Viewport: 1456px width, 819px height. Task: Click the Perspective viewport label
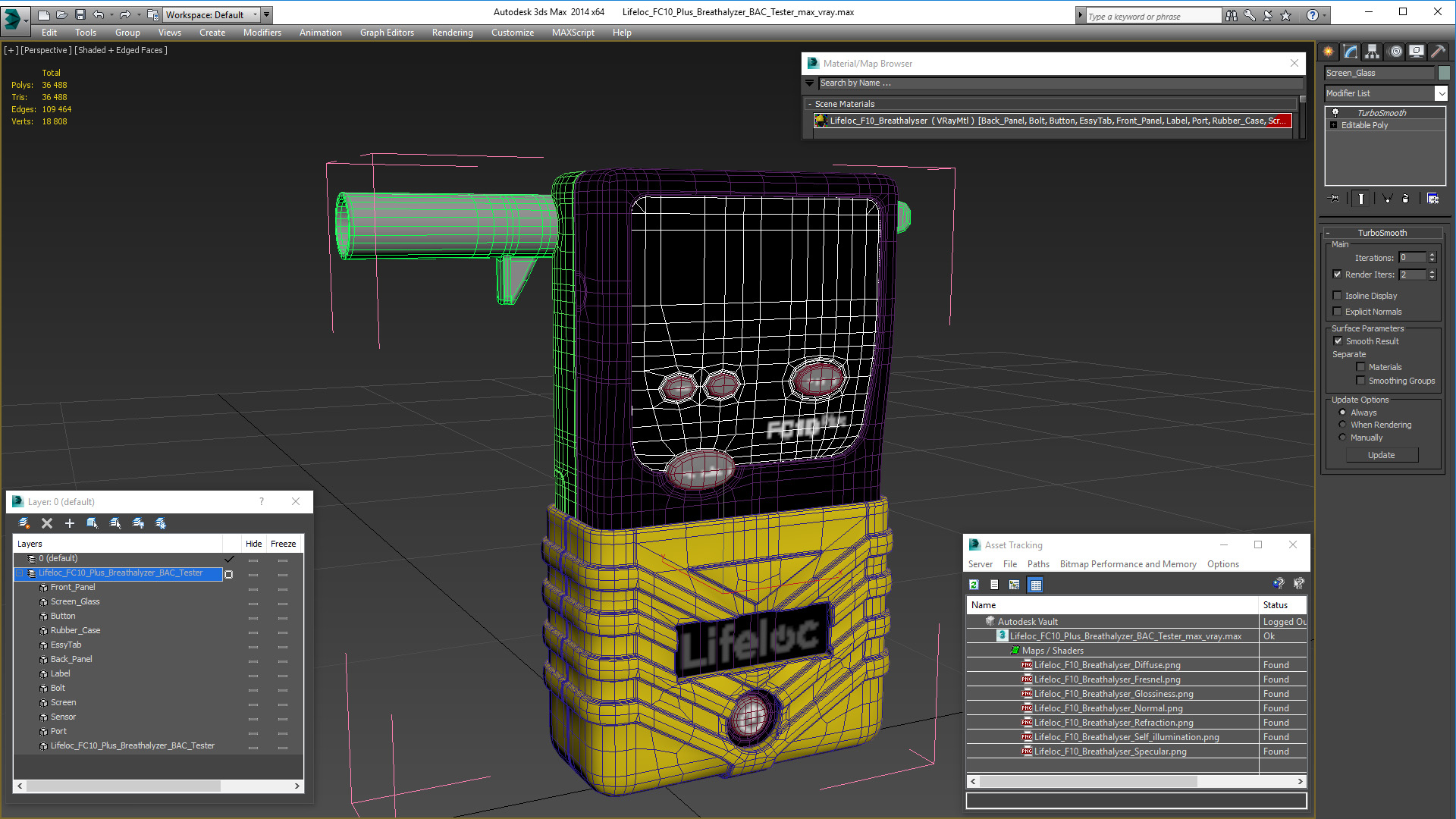(x=45, y=50)
